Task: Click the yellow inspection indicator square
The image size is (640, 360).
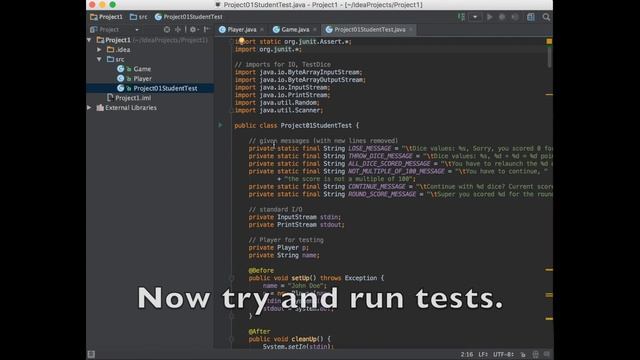Action: (549, 41)
